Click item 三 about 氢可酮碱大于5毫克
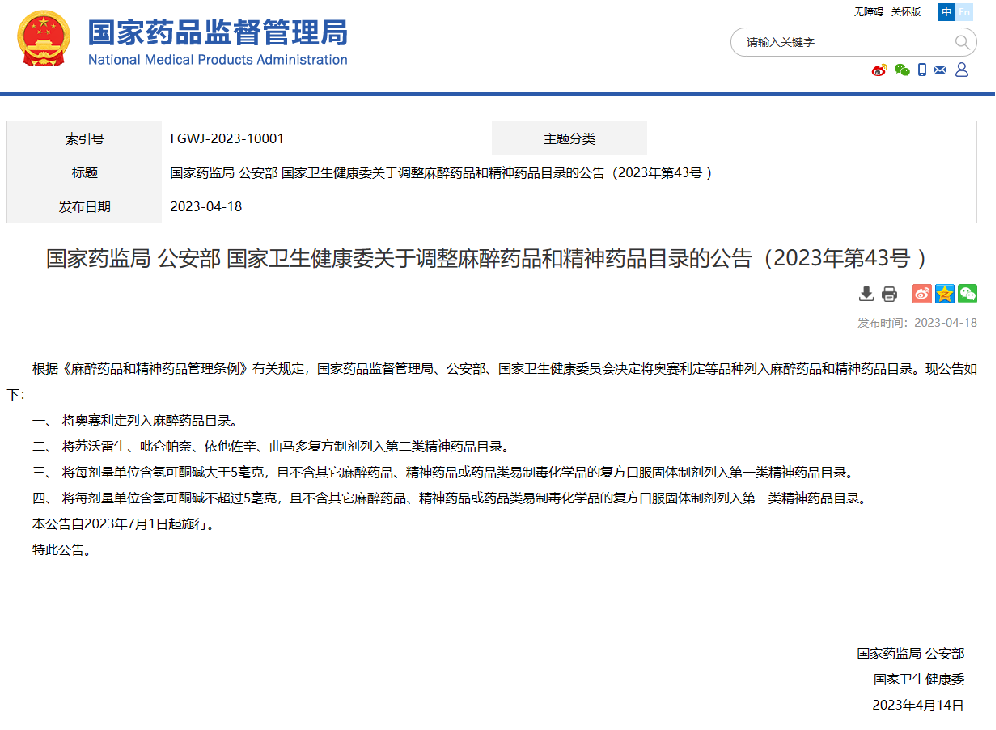This screenshot has height=730, width=996. point(443,472)
